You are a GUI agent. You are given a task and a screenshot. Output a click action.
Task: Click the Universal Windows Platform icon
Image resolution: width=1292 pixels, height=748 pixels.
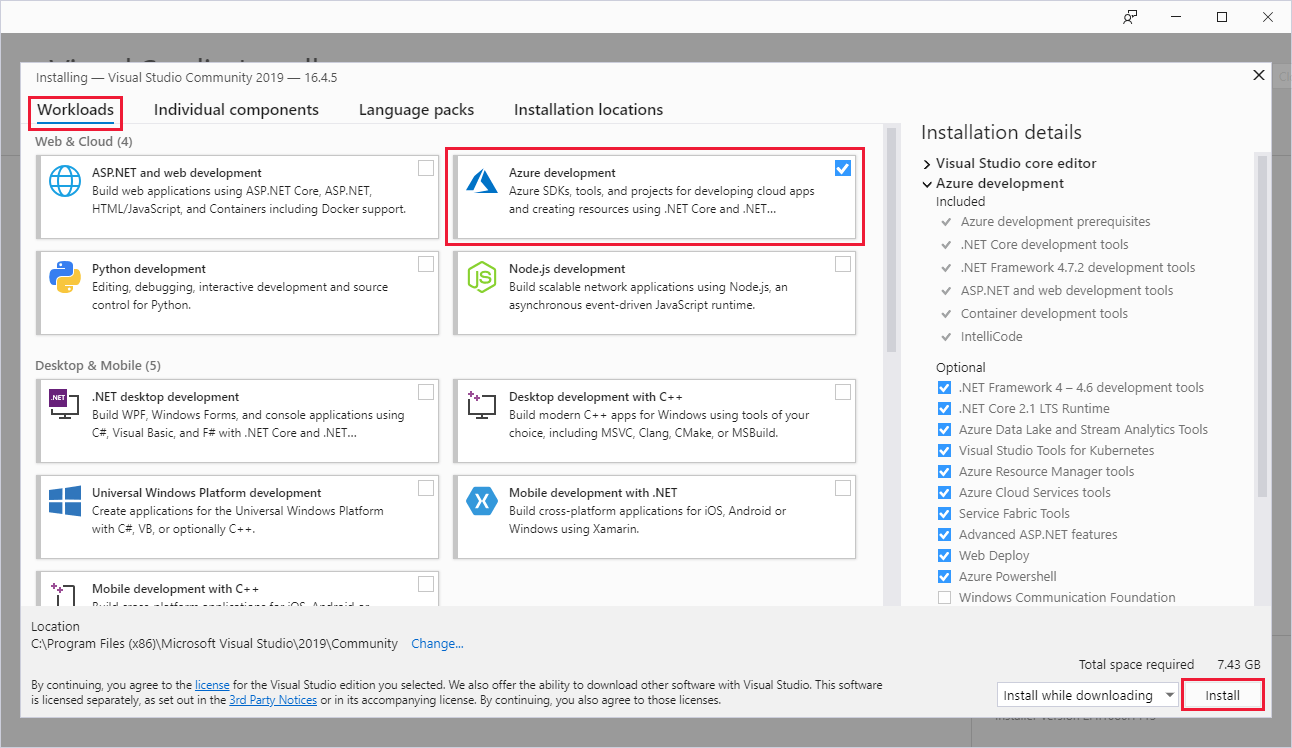65,501
